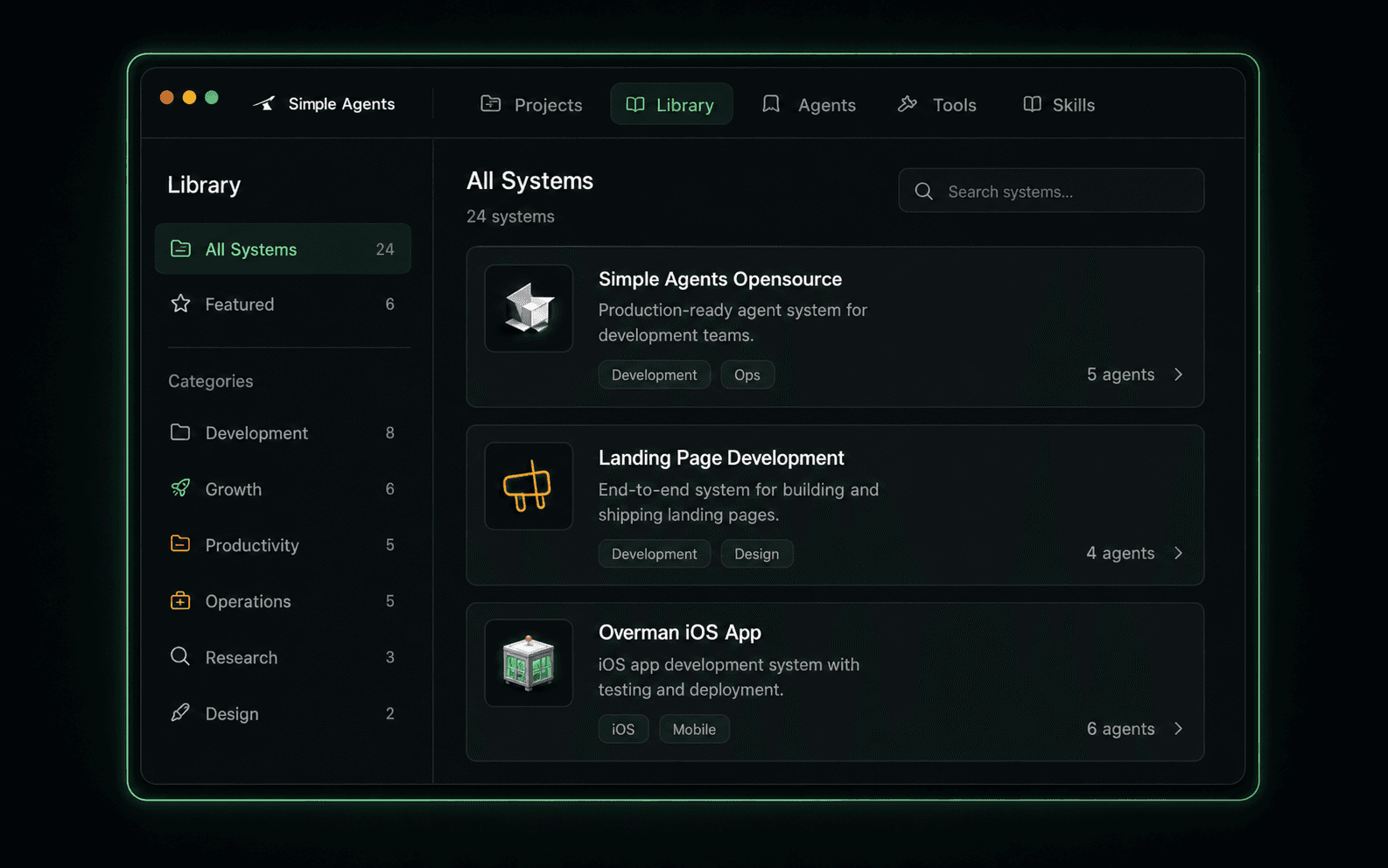The height and width of the screenshot is (868, 1388).
Task: Click the Design brush icon
Action: click(x=180, y=712)
